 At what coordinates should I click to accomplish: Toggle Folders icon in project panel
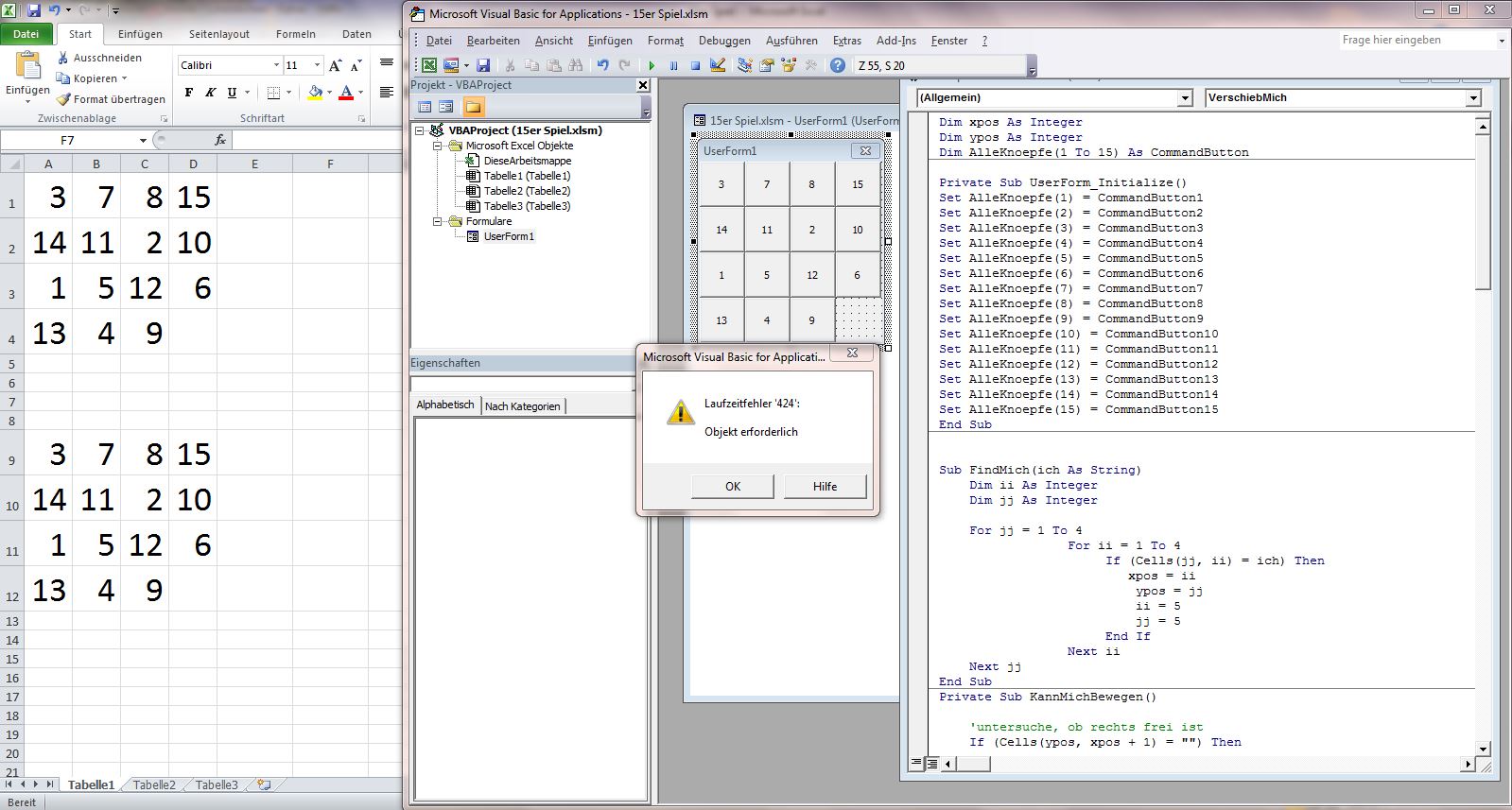point(473,107)
